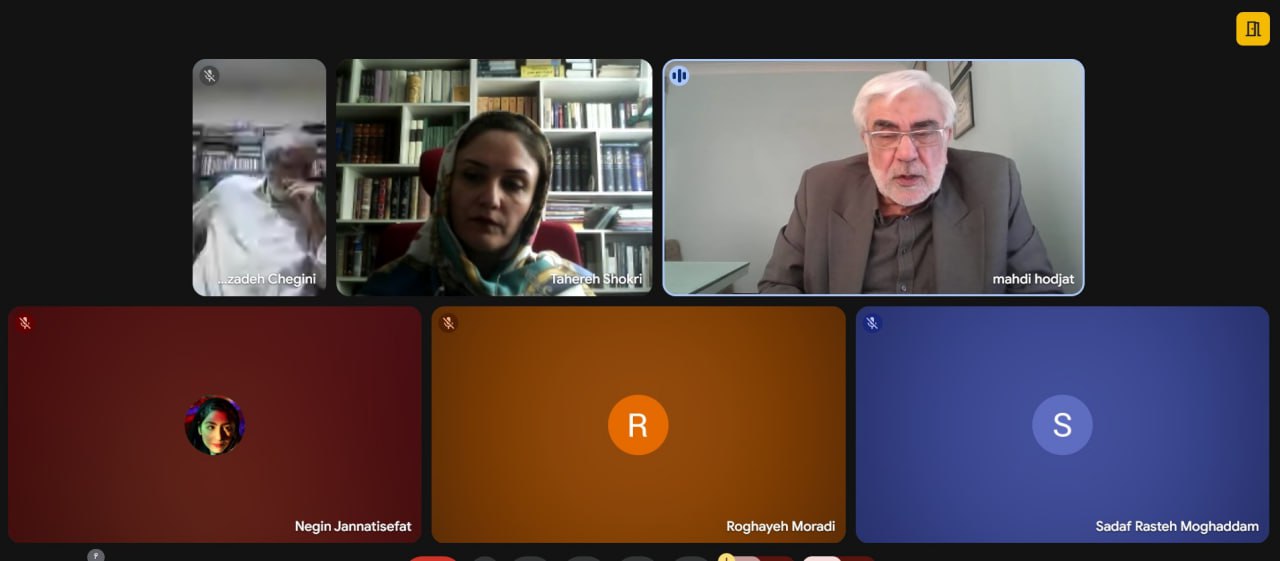Click the Sadaf Rasteh Moghaddam name label

(x=1177, y=526)
